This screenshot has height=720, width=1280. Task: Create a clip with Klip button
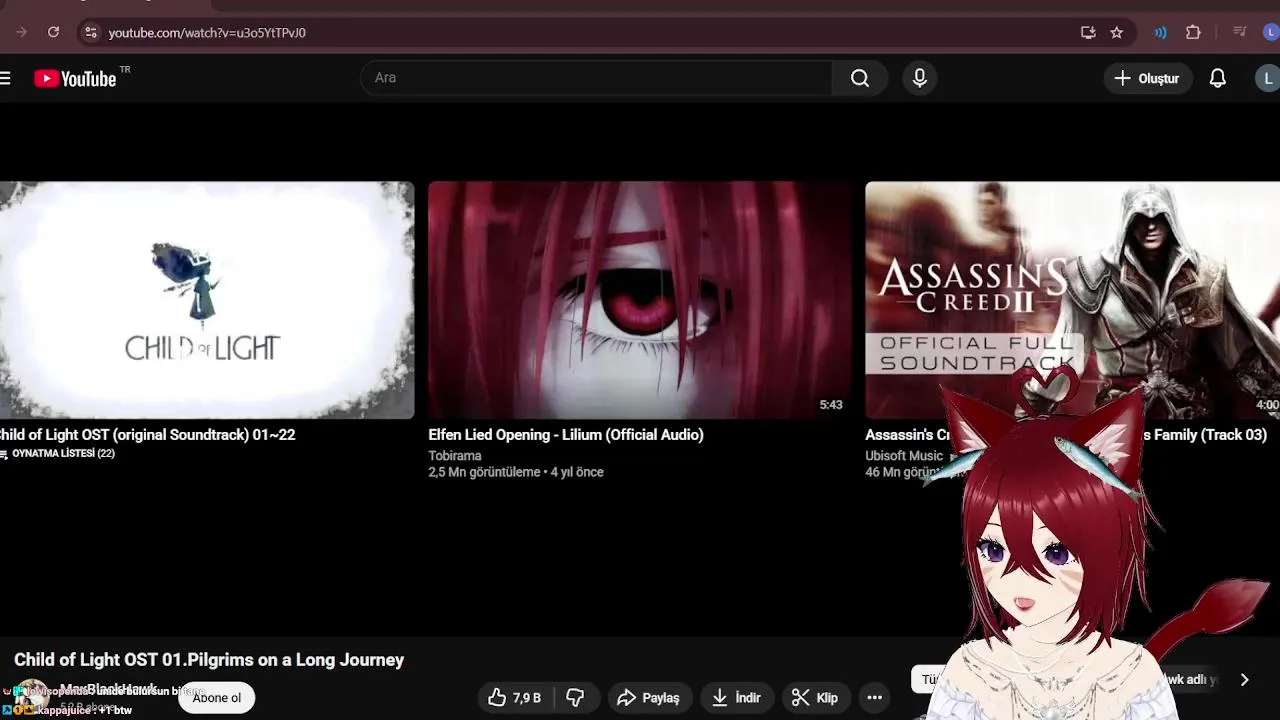click(815, 698)
